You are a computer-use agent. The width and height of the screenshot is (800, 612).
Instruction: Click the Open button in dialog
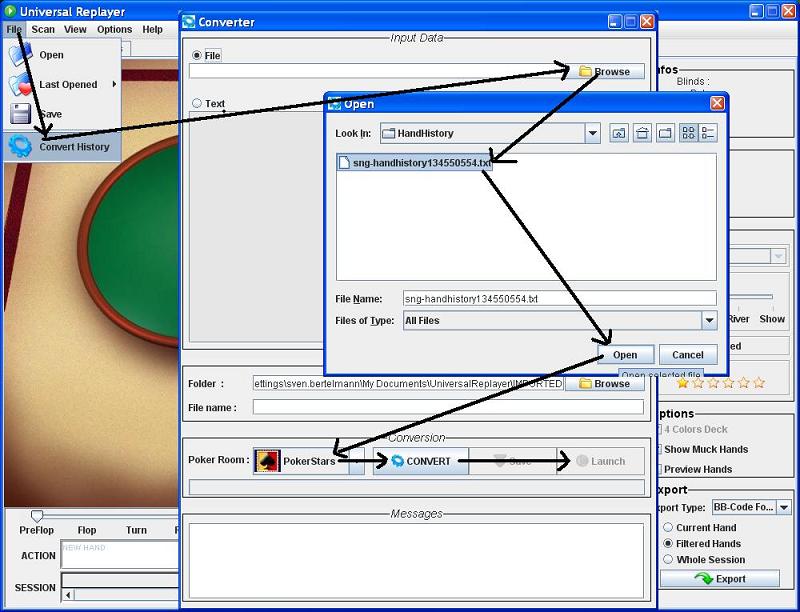point(625,355)
